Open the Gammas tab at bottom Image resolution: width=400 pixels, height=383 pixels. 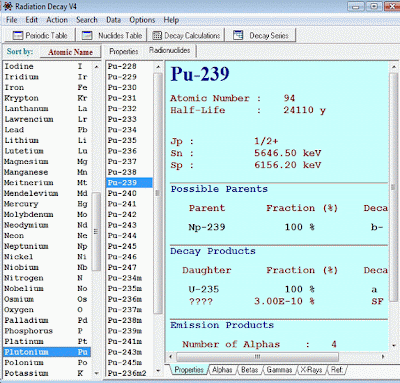click(279, 370)
